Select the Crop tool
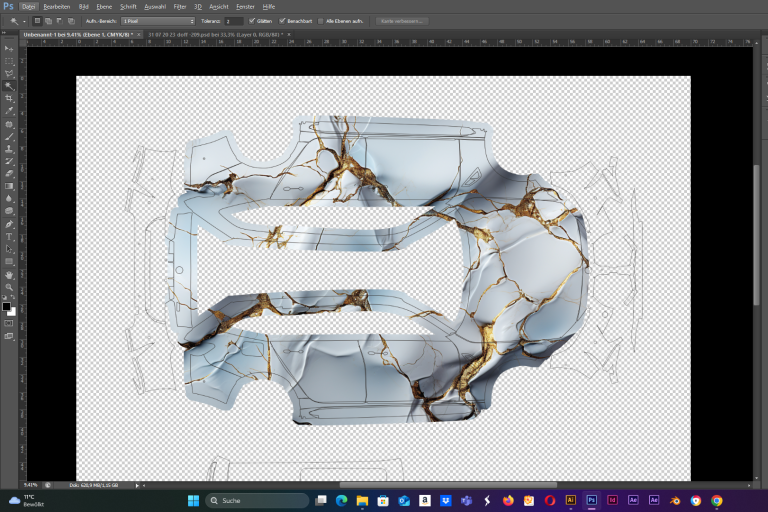 [x=9, y=98]
